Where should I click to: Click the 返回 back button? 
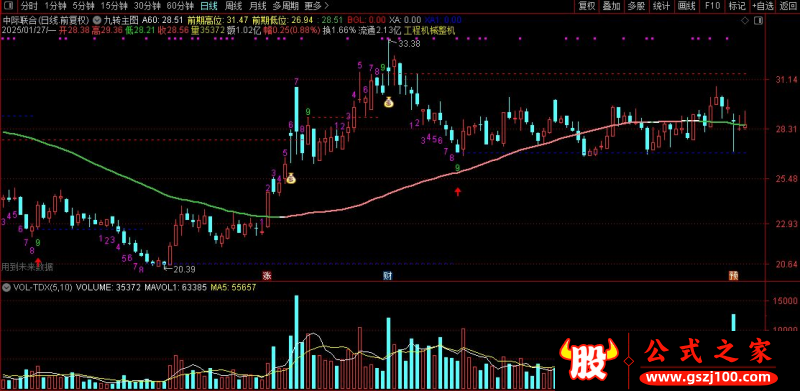point(788,6)
